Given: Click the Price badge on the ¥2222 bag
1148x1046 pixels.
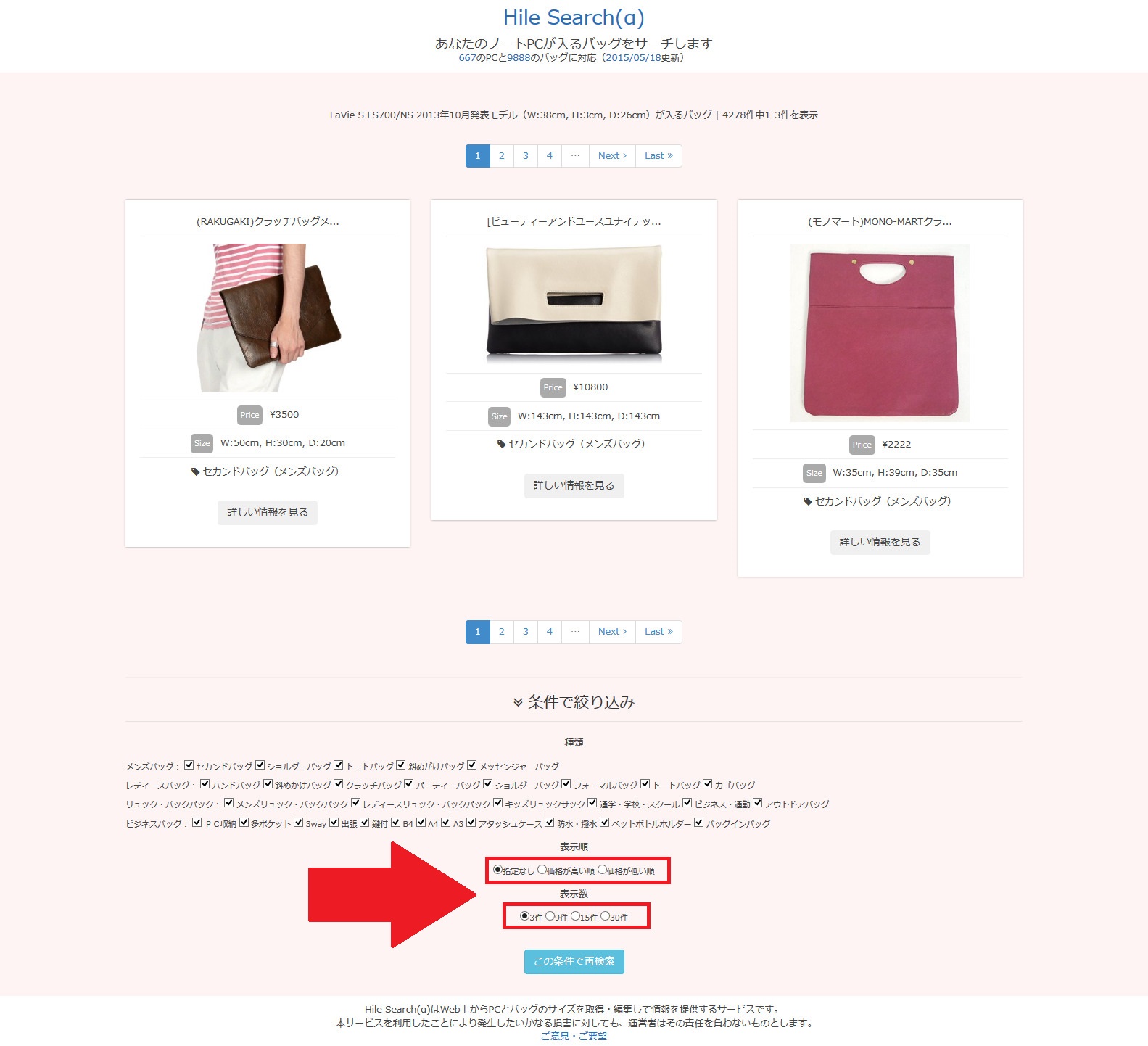Looking at the screenshot, I should coord(862,445).
